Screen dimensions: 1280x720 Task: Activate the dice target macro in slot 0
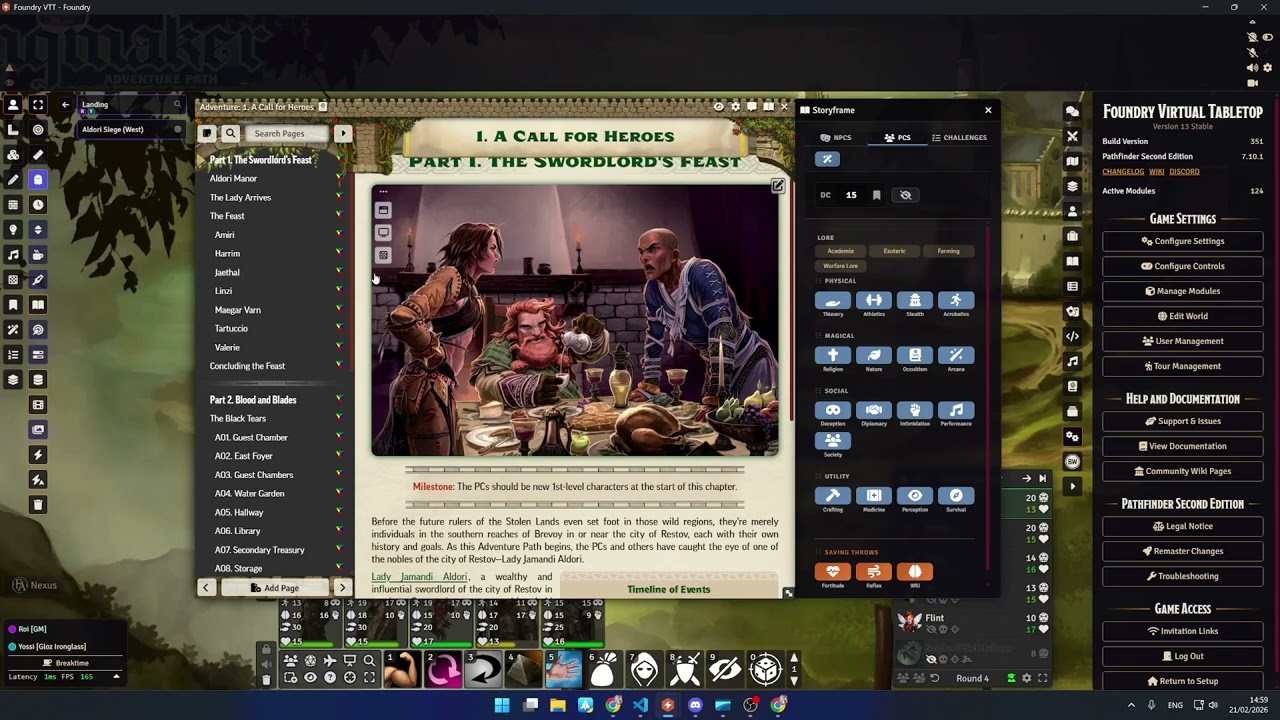766,669
